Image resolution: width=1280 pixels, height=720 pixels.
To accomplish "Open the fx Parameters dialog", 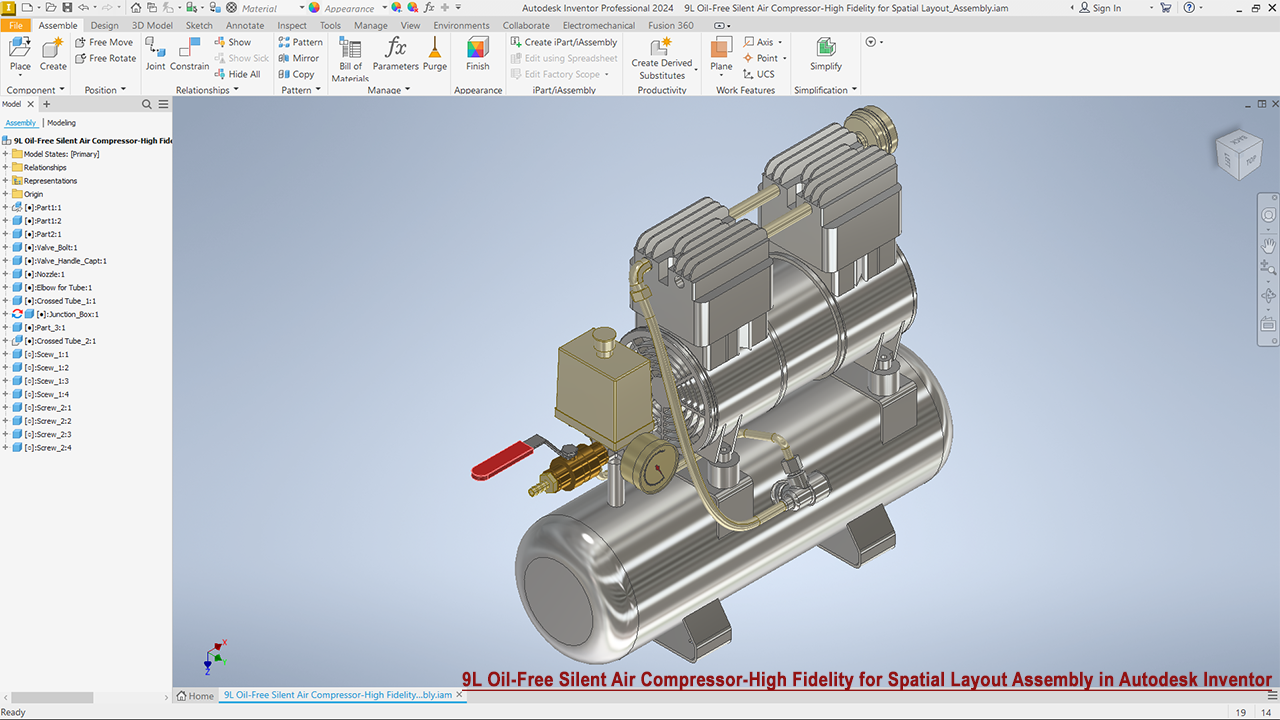I will pyautogui.click(x=396, y=54).
